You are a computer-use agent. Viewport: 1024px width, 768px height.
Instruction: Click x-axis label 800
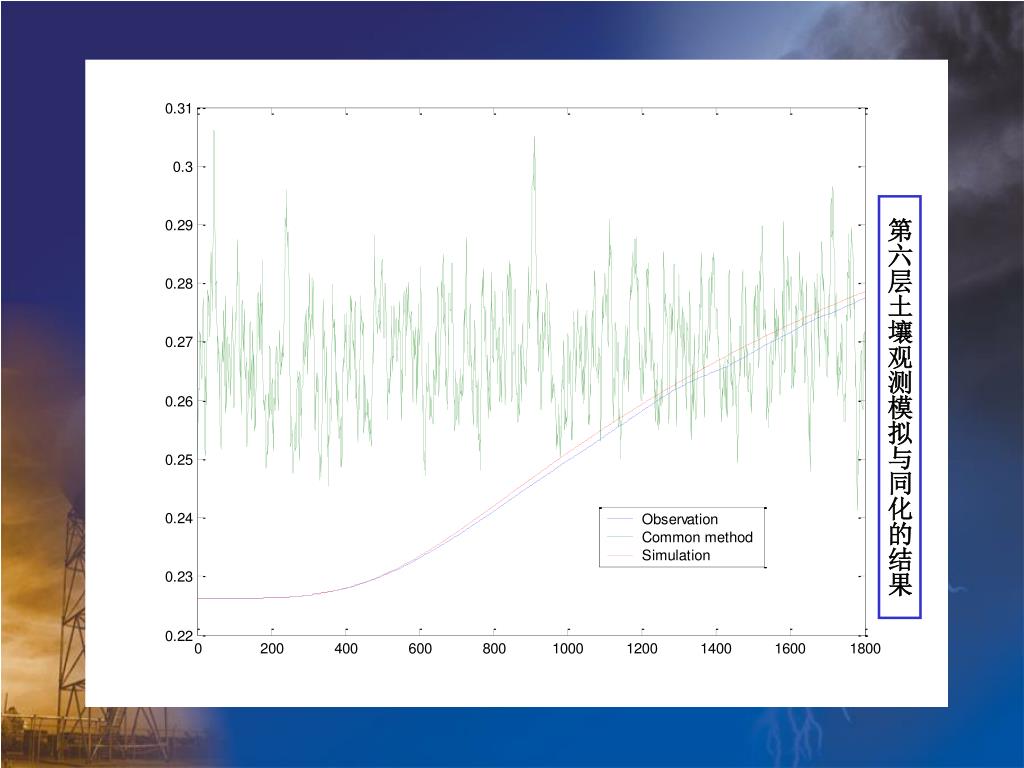(x=494, y=648)
